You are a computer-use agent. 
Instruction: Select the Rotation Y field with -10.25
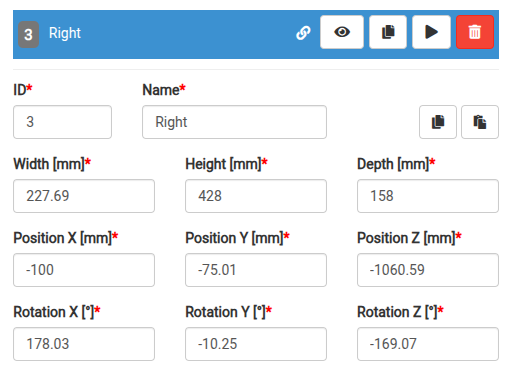coord(256,344)
